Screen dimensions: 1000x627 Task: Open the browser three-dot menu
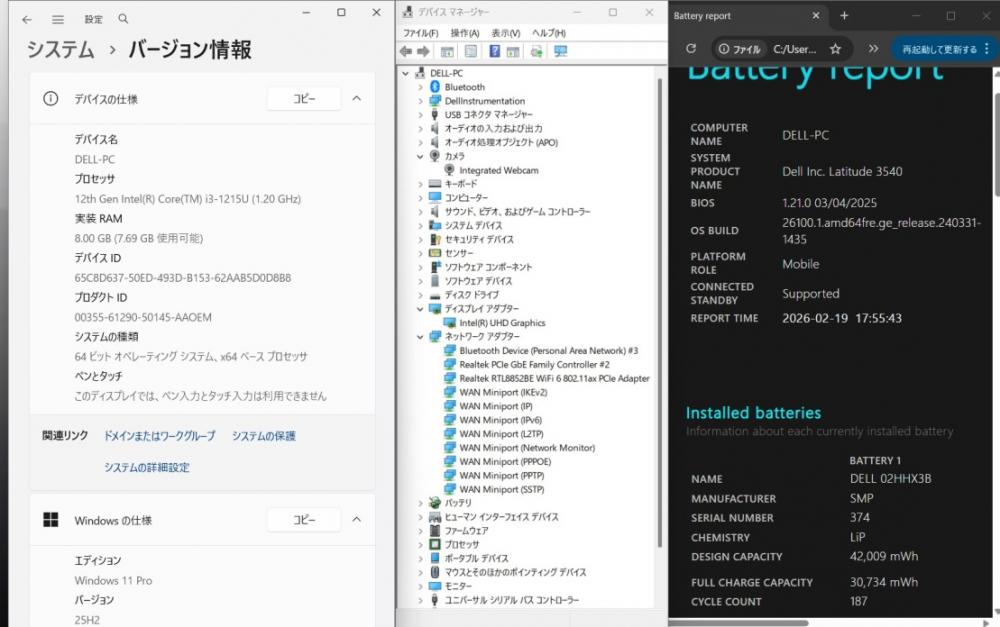pos(987,48)
